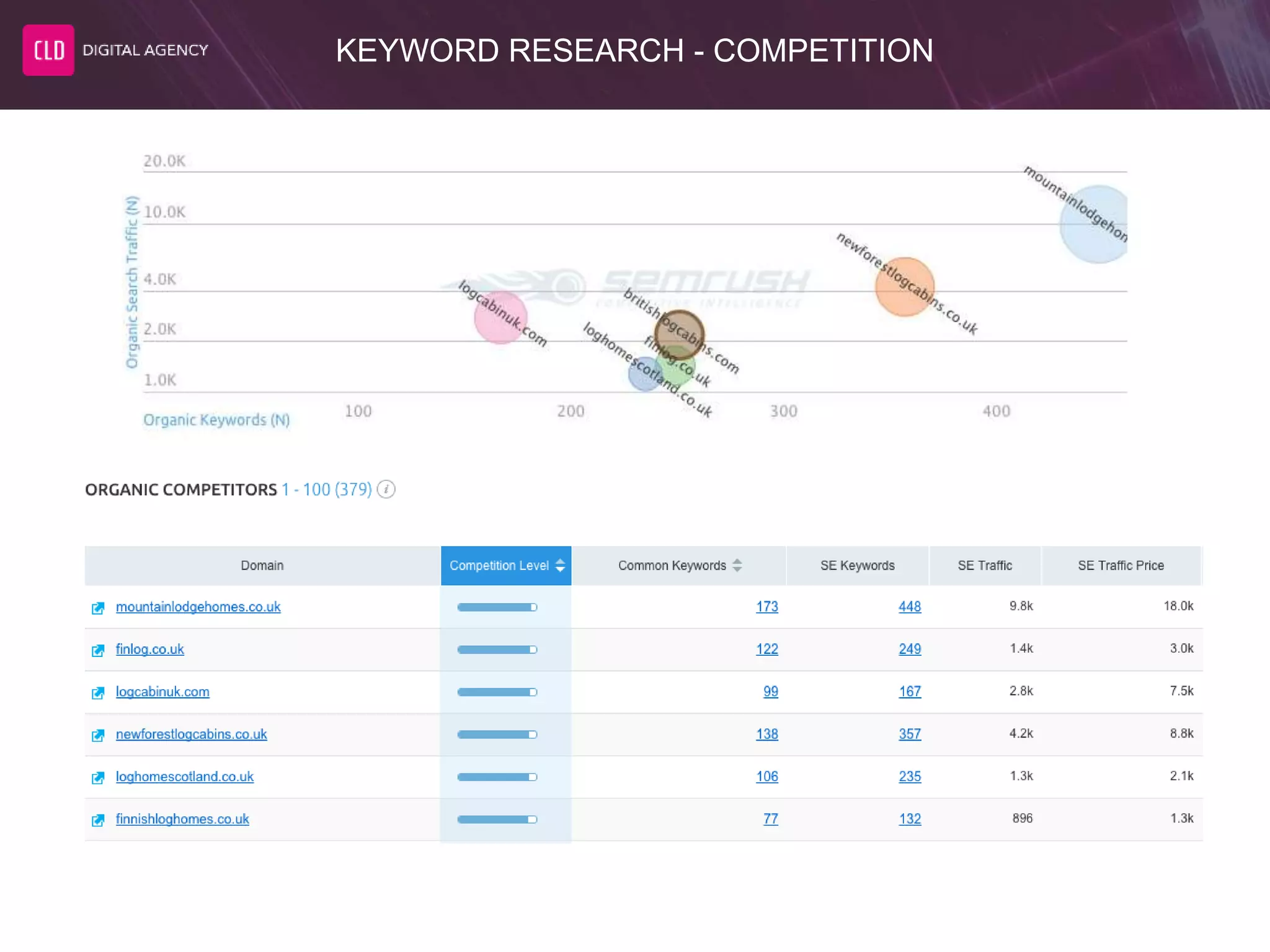
Task: Select the green finlog.co.uk chart bubble
Action: (676, 366)
